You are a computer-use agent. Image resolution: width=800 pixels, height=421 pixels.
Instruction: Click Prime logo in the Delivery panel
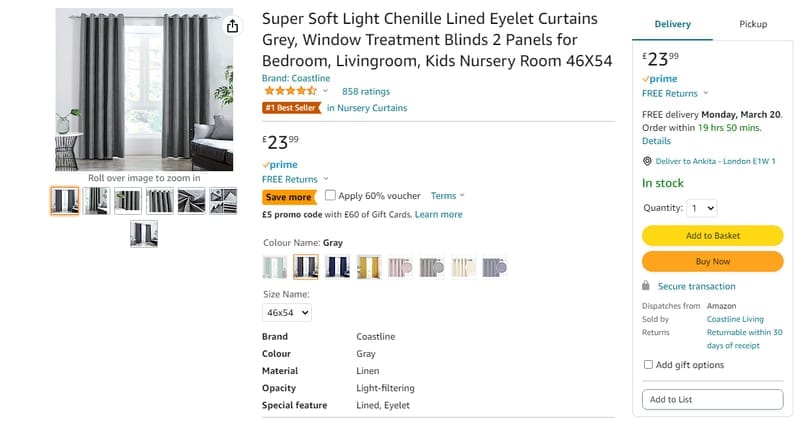pos(660,79)
